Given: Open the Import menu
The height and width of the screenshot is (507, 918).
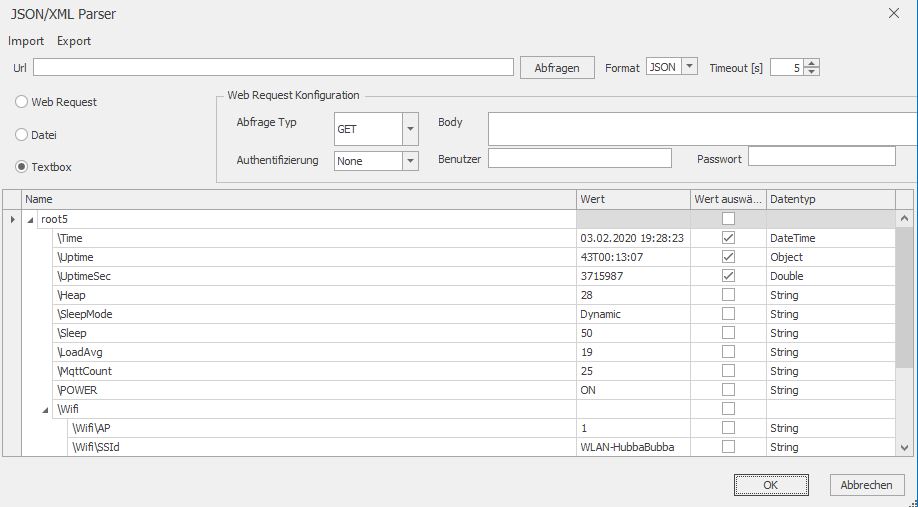Looking at the screenshot, I should [26, 41].
